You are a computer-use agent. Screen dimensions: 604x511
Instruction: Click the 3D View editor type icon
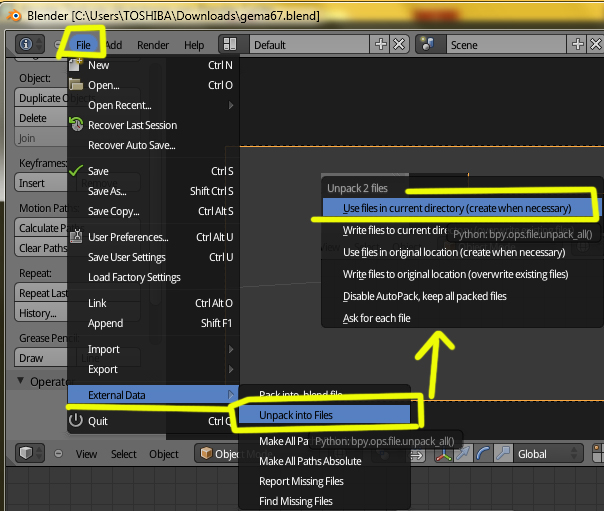30,453
